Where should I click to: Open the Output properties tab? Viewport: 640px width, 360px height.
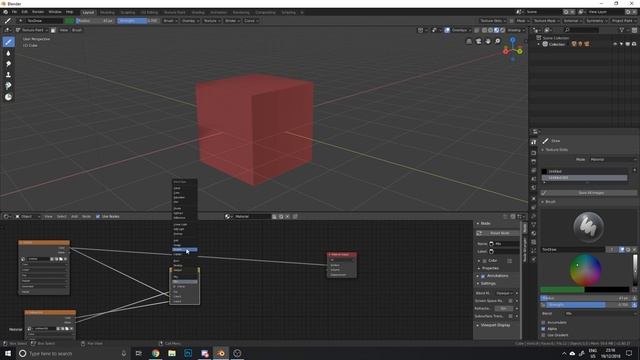[533, 162]
